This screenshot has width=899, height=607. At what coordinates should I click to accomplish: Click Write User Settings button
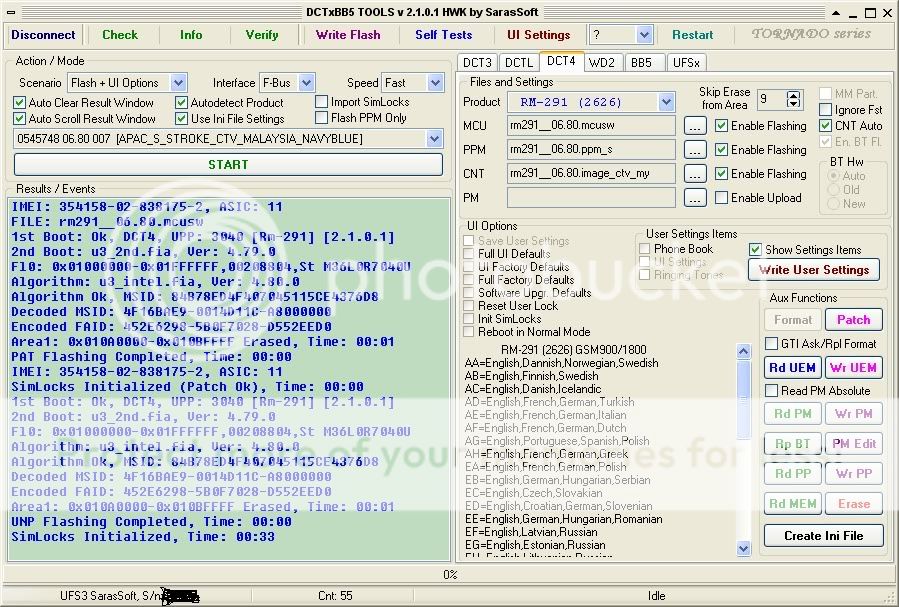coord(814,270)
